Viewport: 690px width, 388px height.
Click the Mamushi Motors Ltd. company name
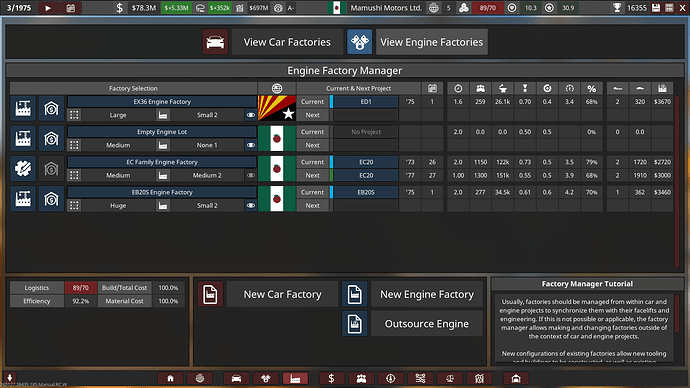point(386,7)
